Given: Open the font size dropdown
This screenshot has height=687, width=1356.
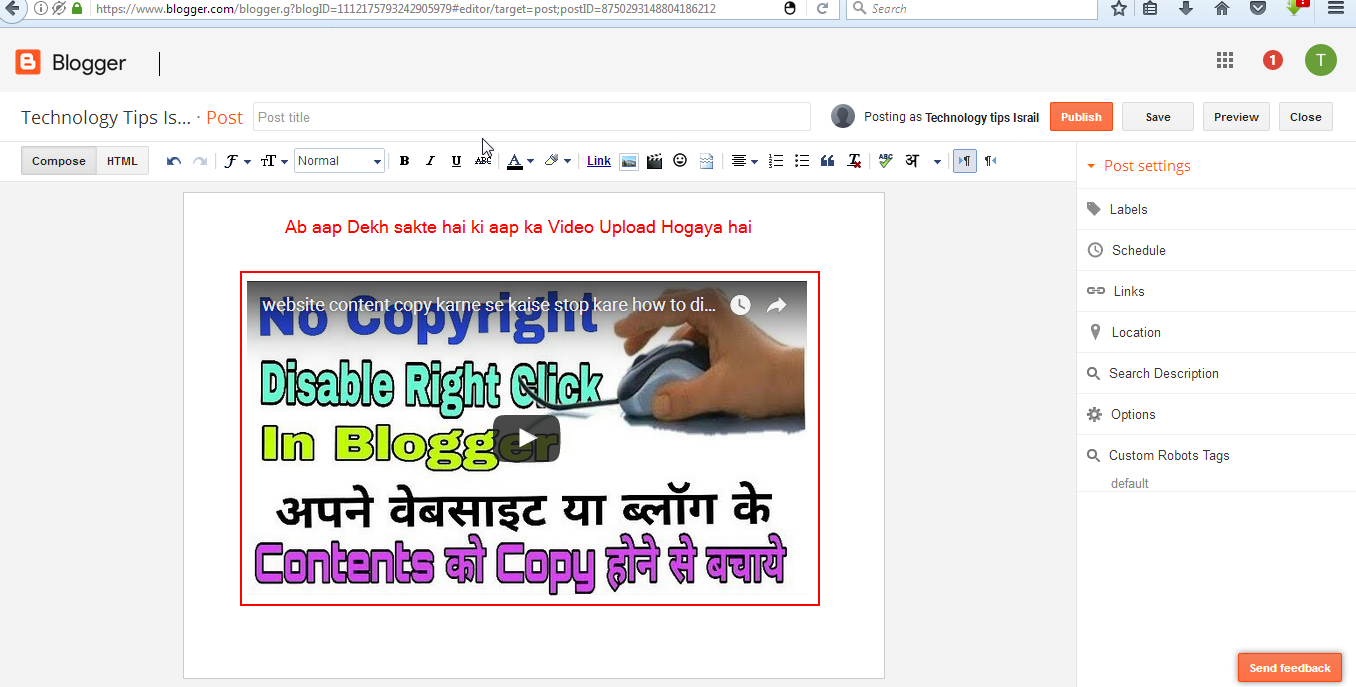Looking at the screenshot, I should [x=274, y=161].
